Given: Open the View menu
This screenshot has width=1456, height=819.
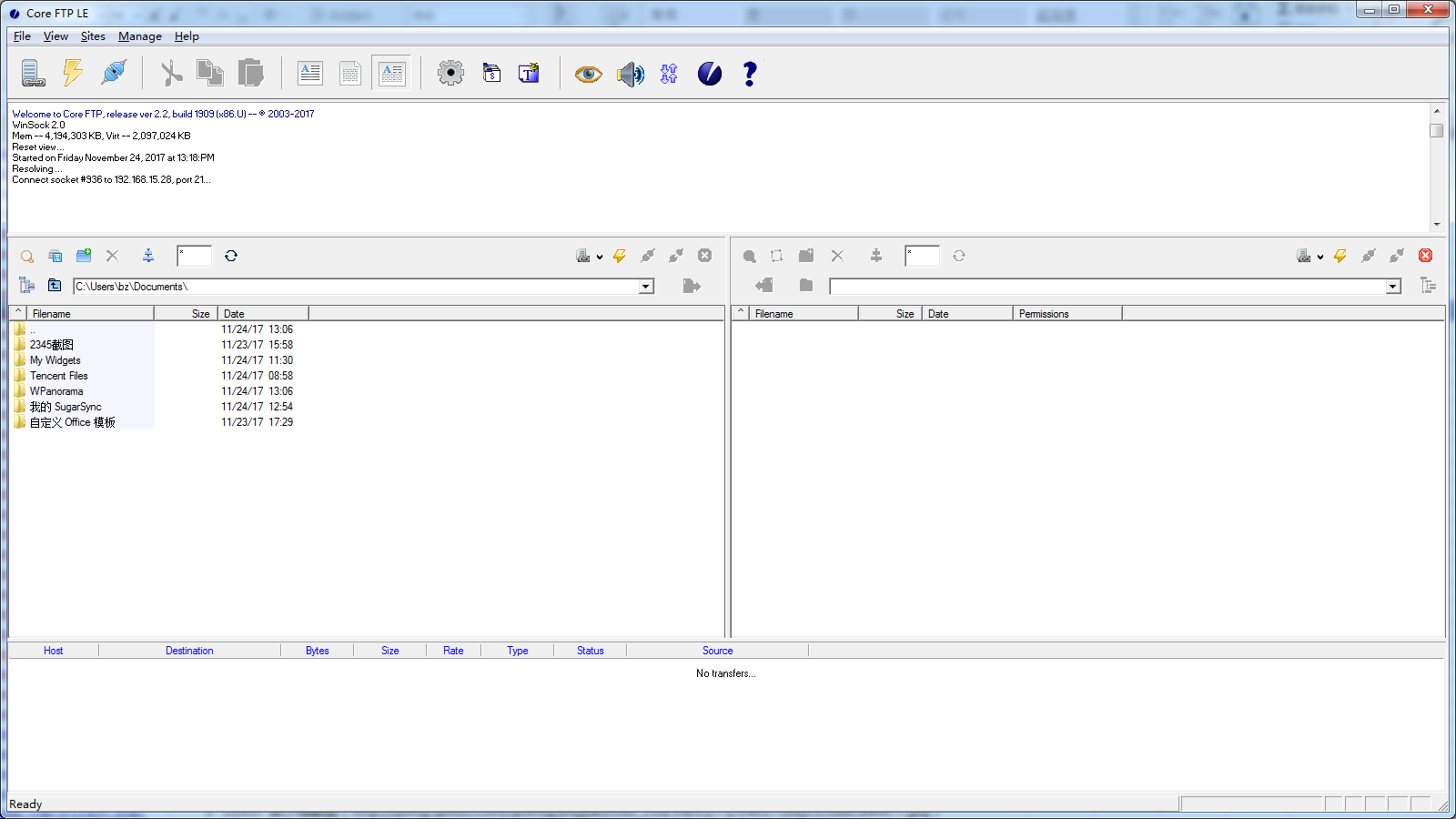Looking at the screenshot, I should (x=56, y=36).
